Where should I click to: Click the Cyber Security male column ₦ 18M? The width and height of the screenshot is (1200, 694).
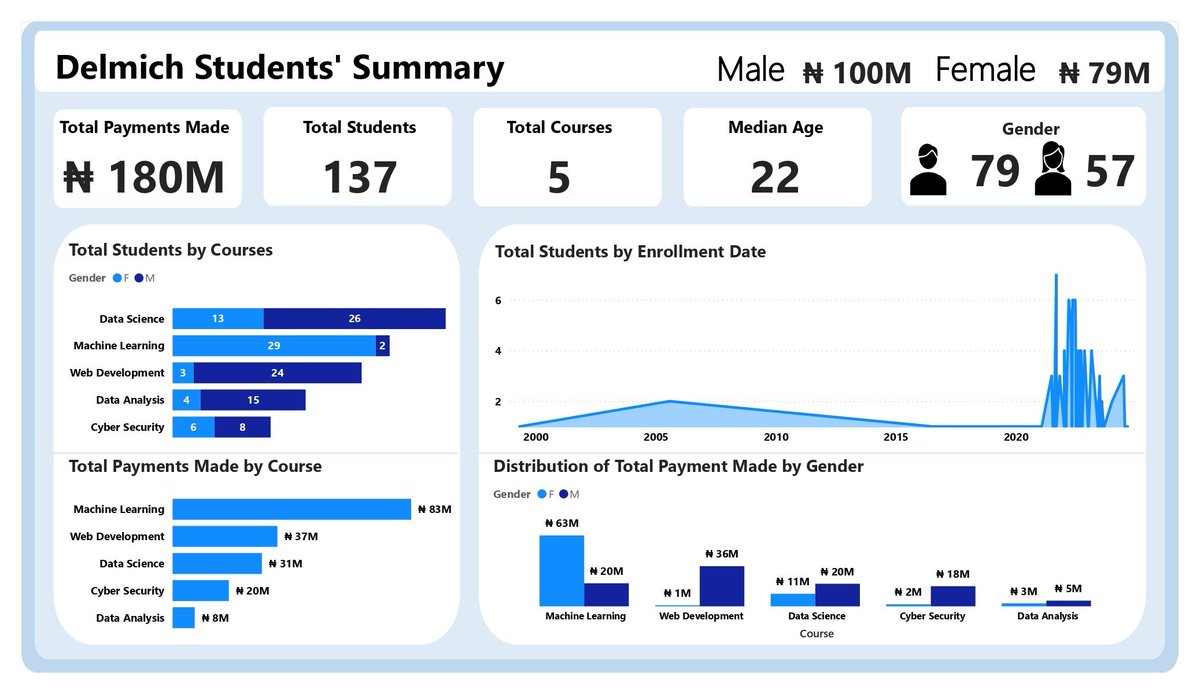point(953,596)
